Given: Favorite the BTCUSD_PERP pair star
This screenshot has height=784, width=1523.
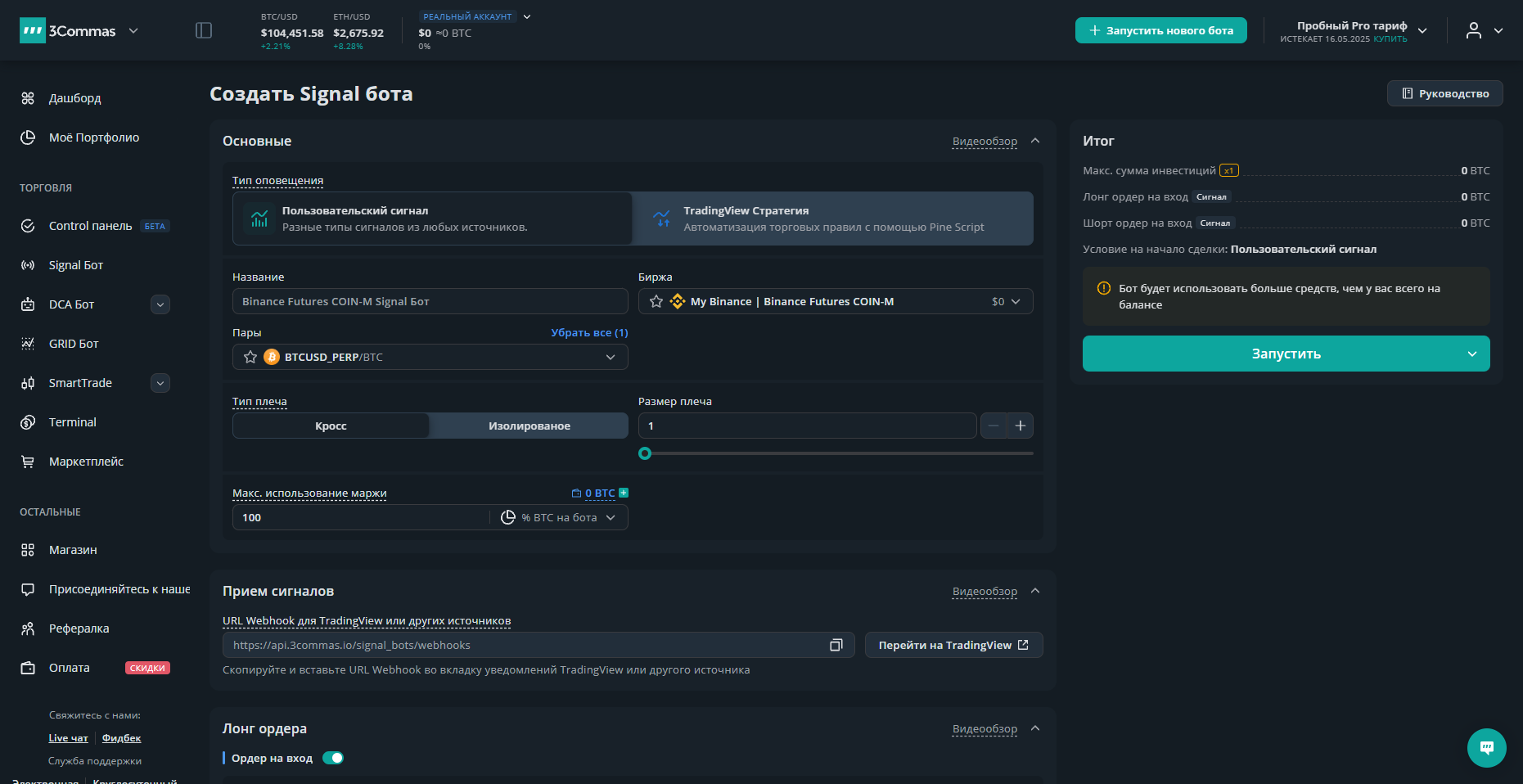Looking at the screenshot, I should pos(250,357).
